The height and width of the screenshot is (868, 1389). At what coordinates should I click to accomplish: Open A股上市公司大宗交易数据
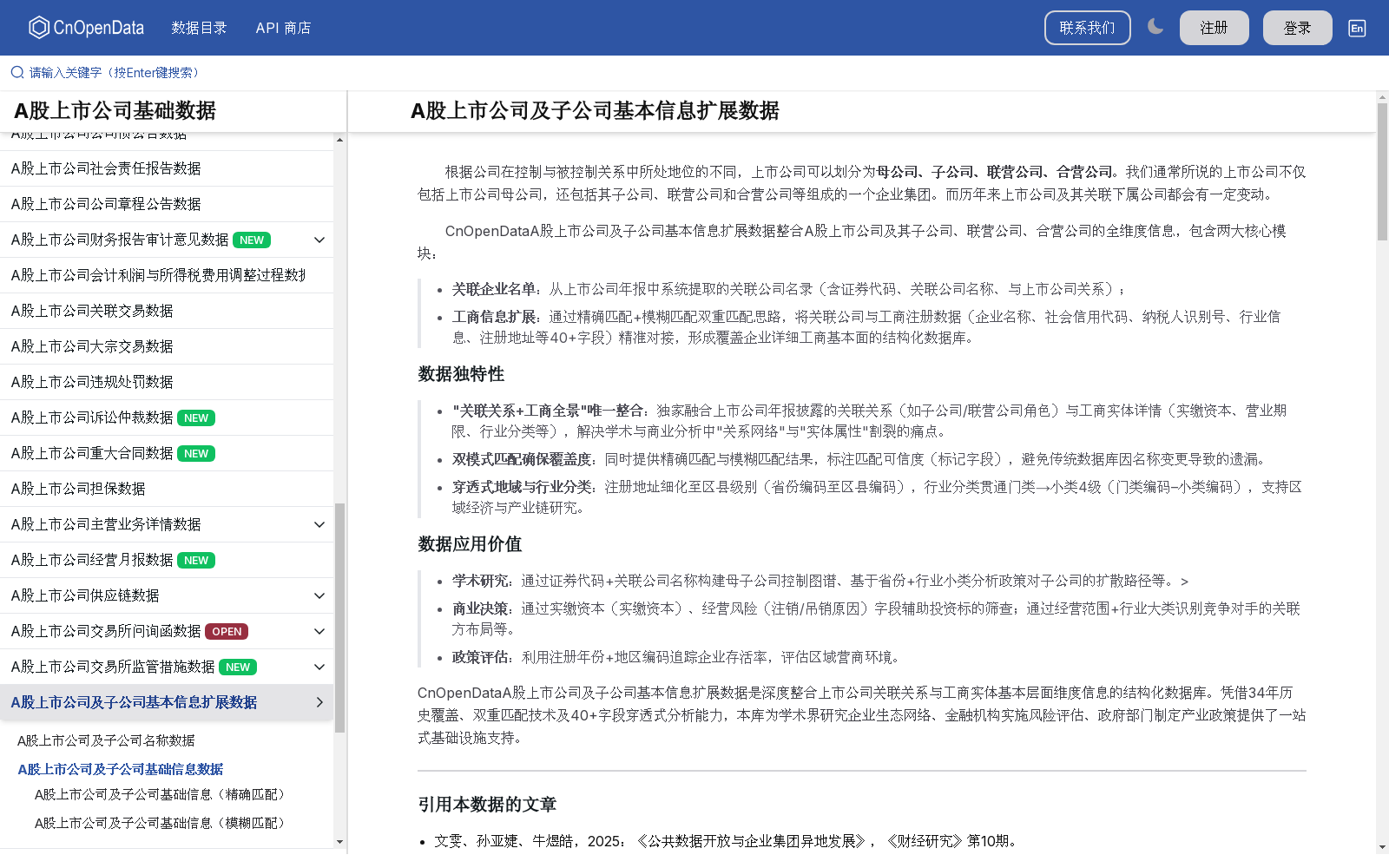[167, 346]
